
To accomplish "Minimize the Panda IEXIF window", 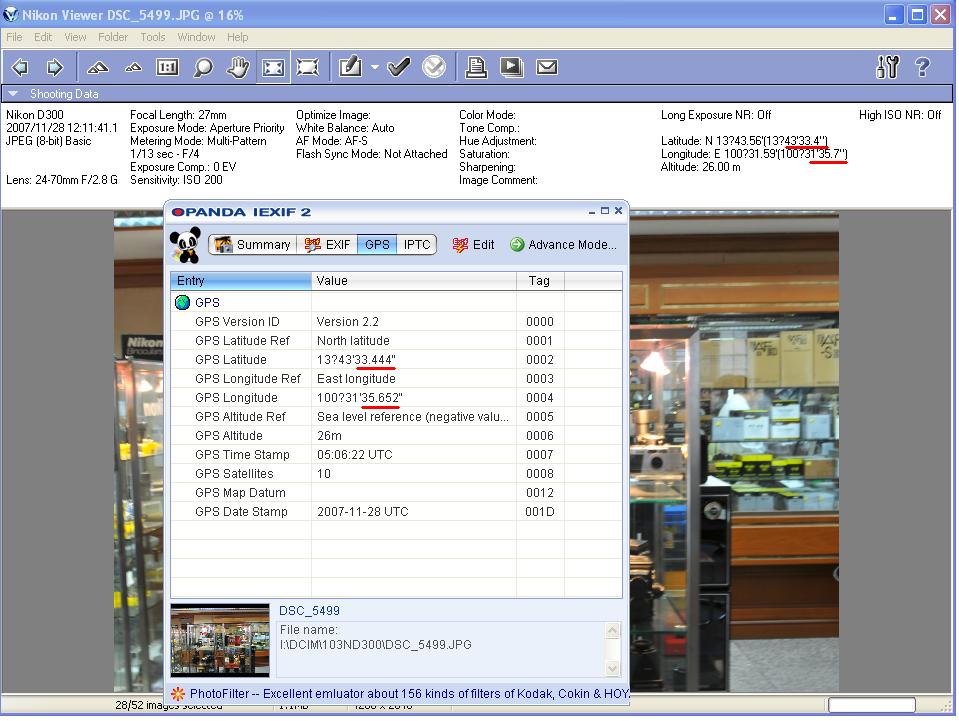I will 591,212.
